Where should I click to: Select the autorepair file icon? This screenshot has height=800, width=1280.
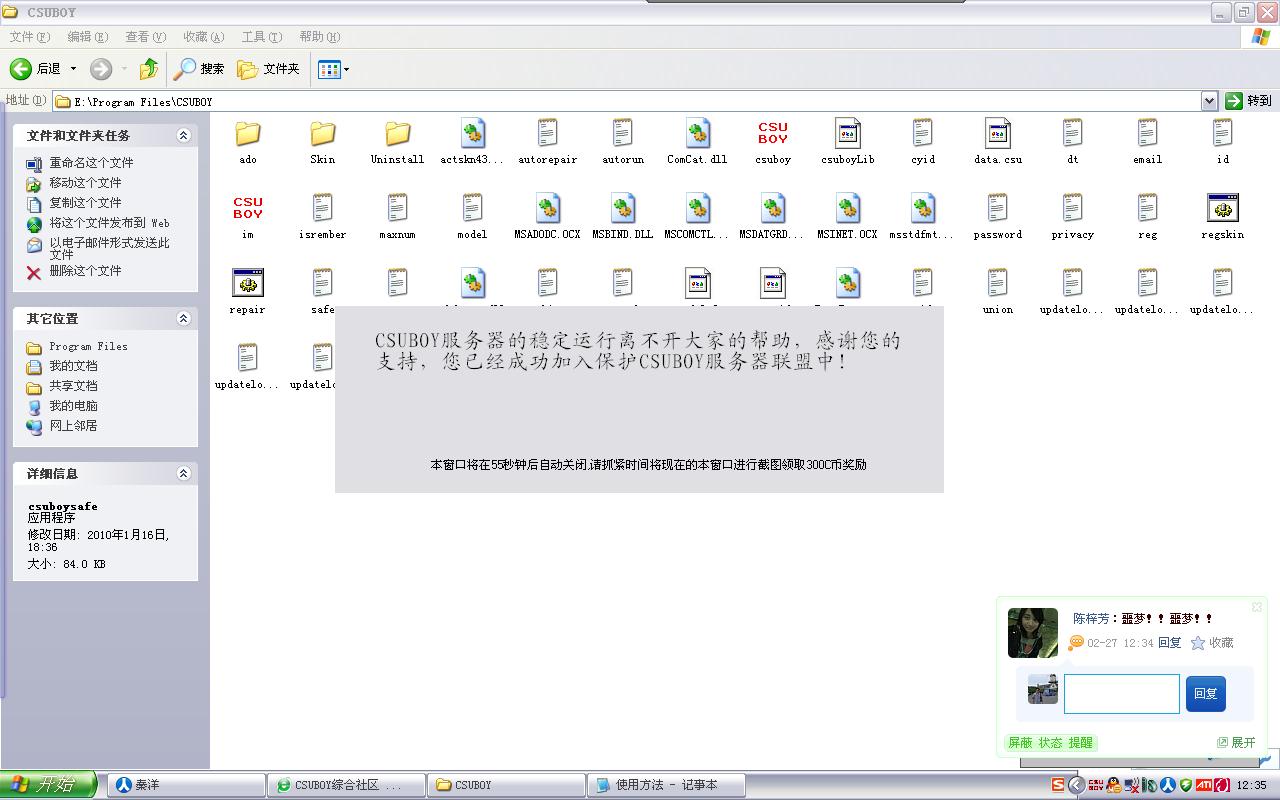click(548, 134)
